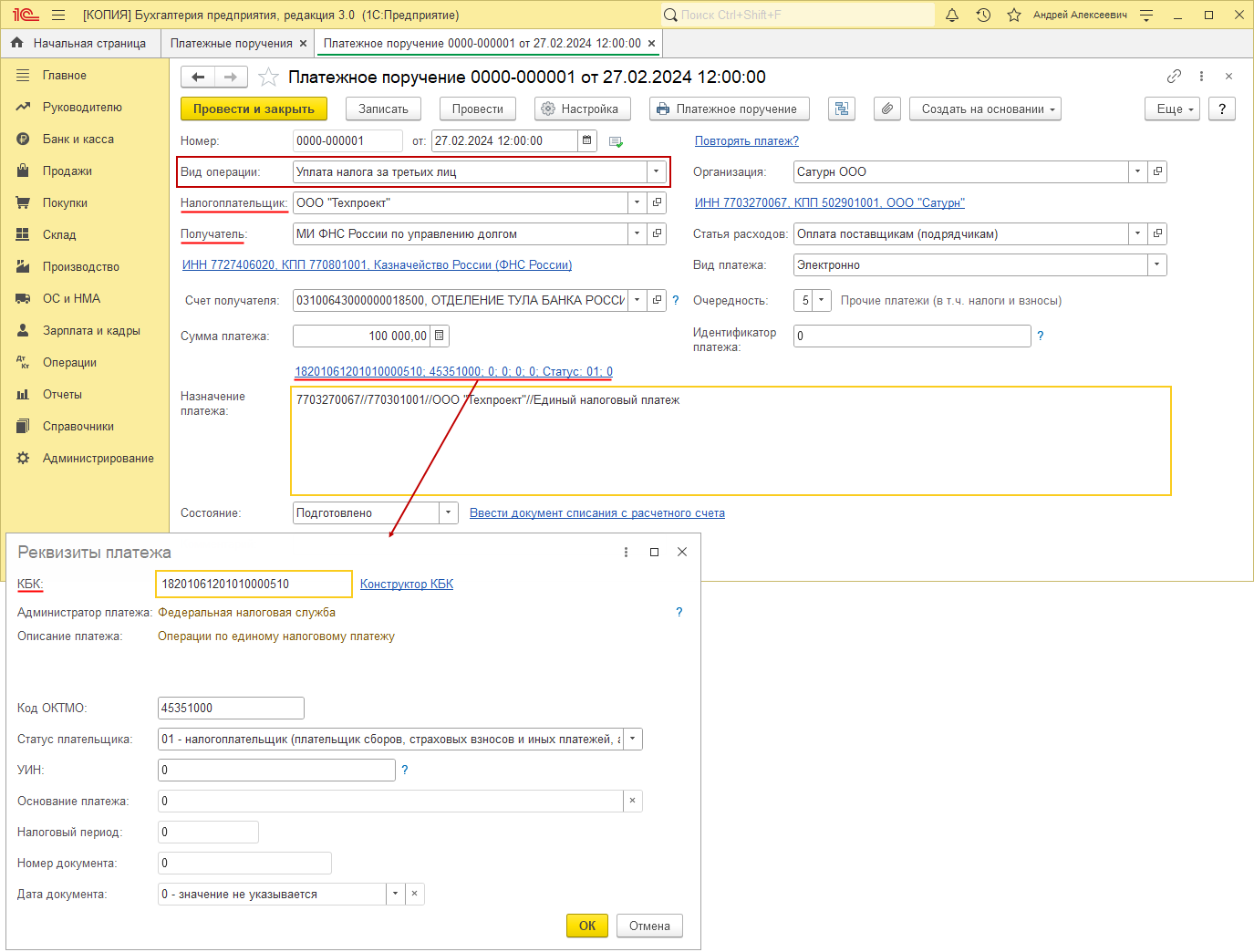Navigate forward with right arrow
1254x952 pixels.
pyautogui.click(x=231, y=78)
